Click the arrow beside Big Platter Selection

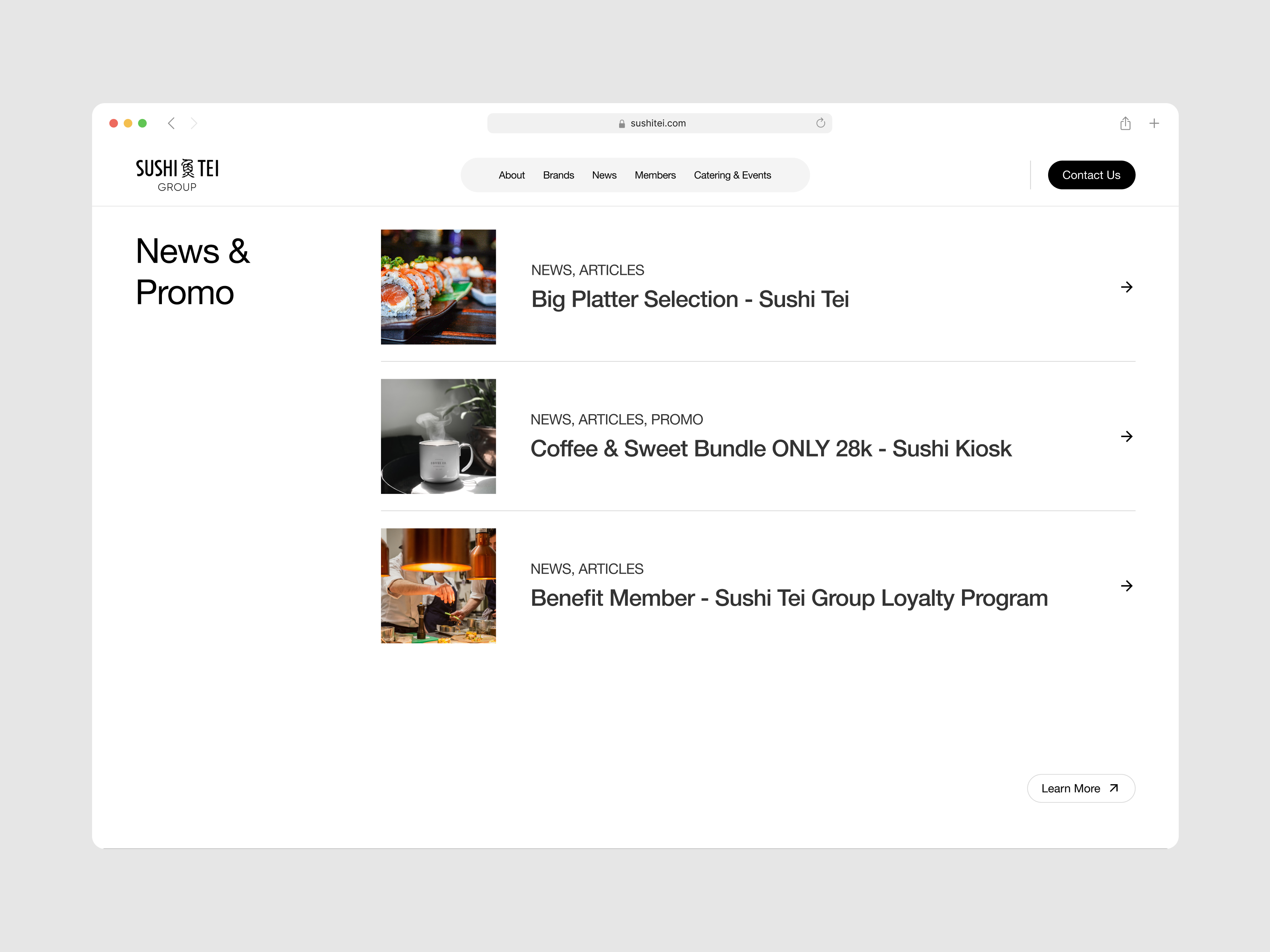[1126, 287]
